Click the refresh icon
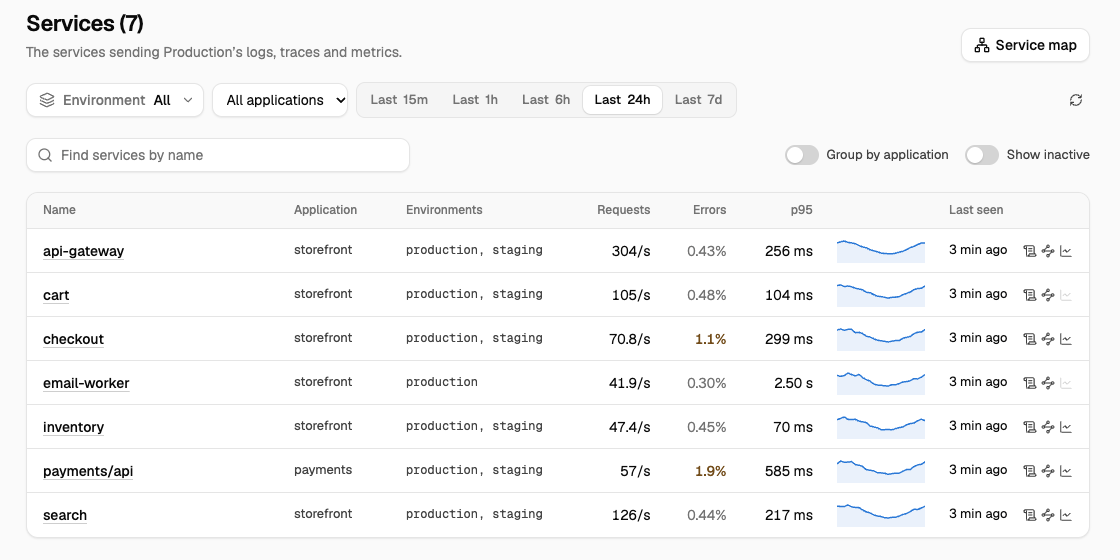Screen dimensions: 1120x560 tap(1076, 100)
